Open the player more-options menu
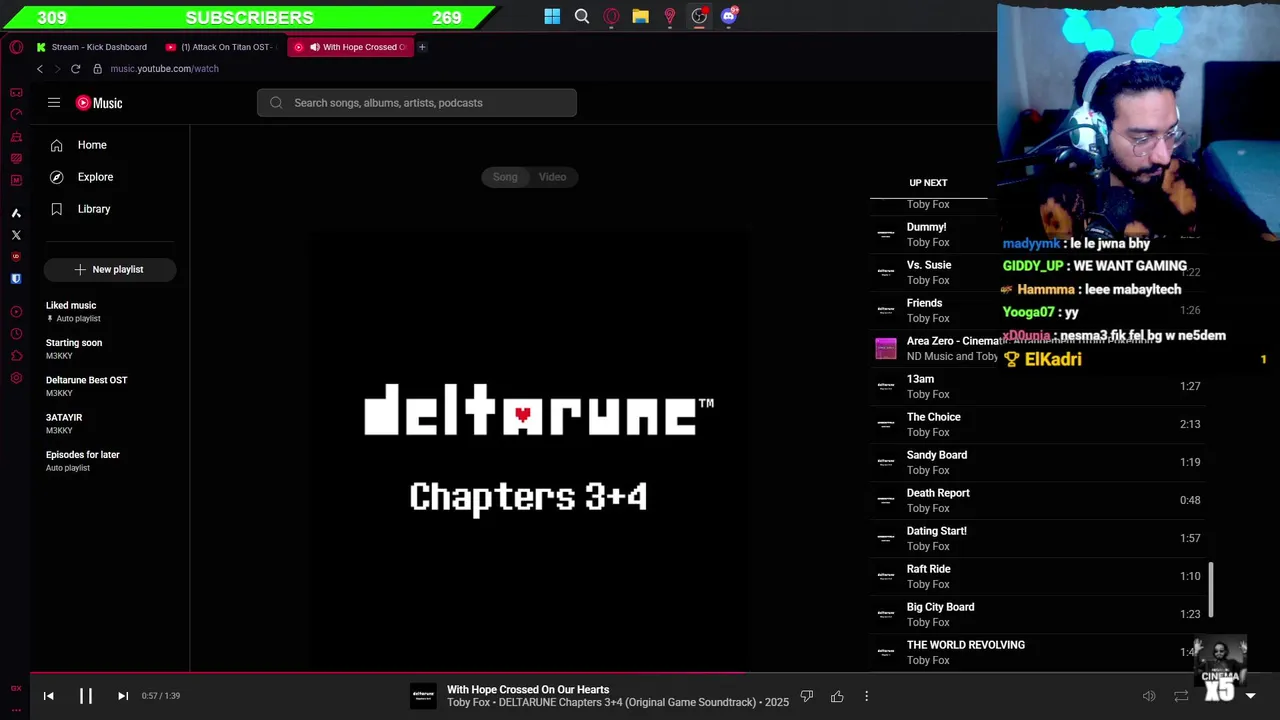This screenshot has height=720, width=1280. click(x=866, y=696)
